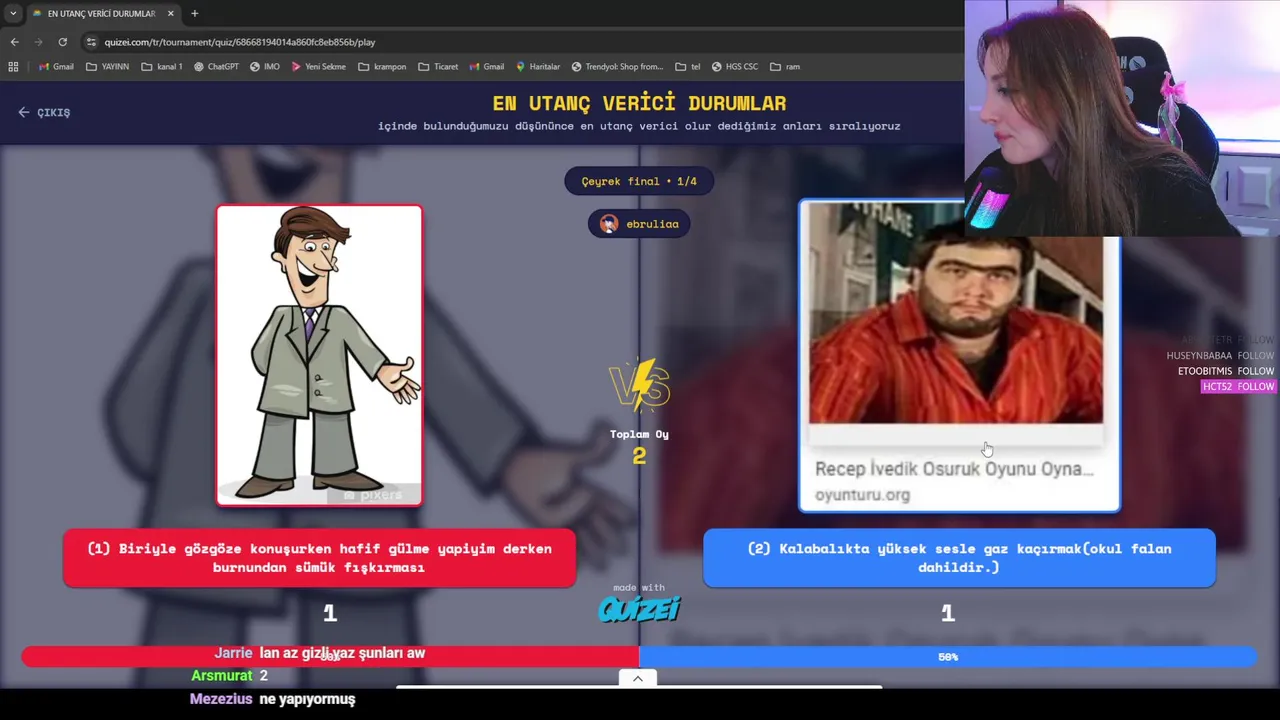Open the kanal 1 bookmark folder
The width and height of the screenshot is (1280, 720).
pyautogui.click(x=162, y=67)
